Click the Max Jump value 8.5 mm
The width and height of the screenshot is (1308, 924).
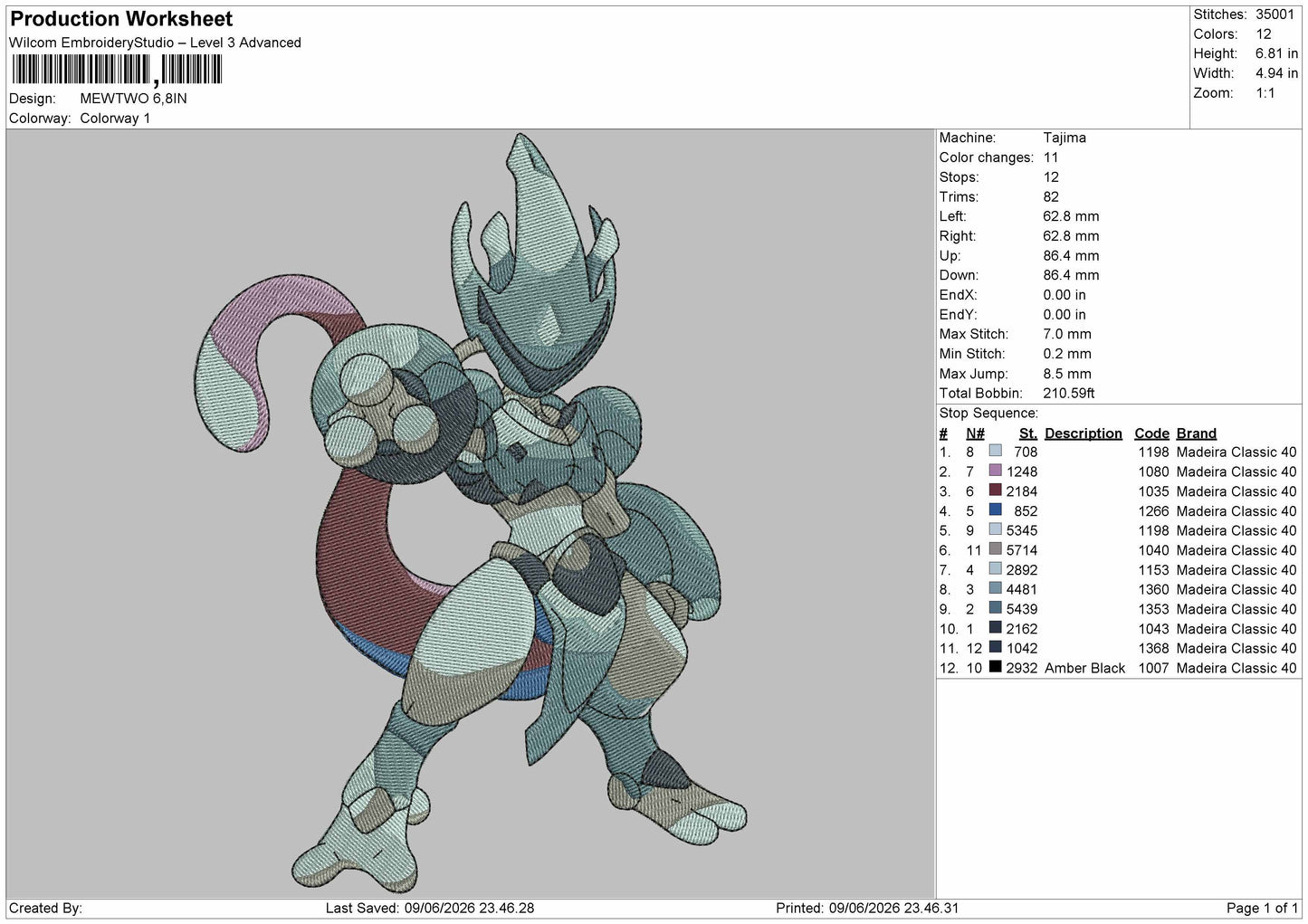1067,374
